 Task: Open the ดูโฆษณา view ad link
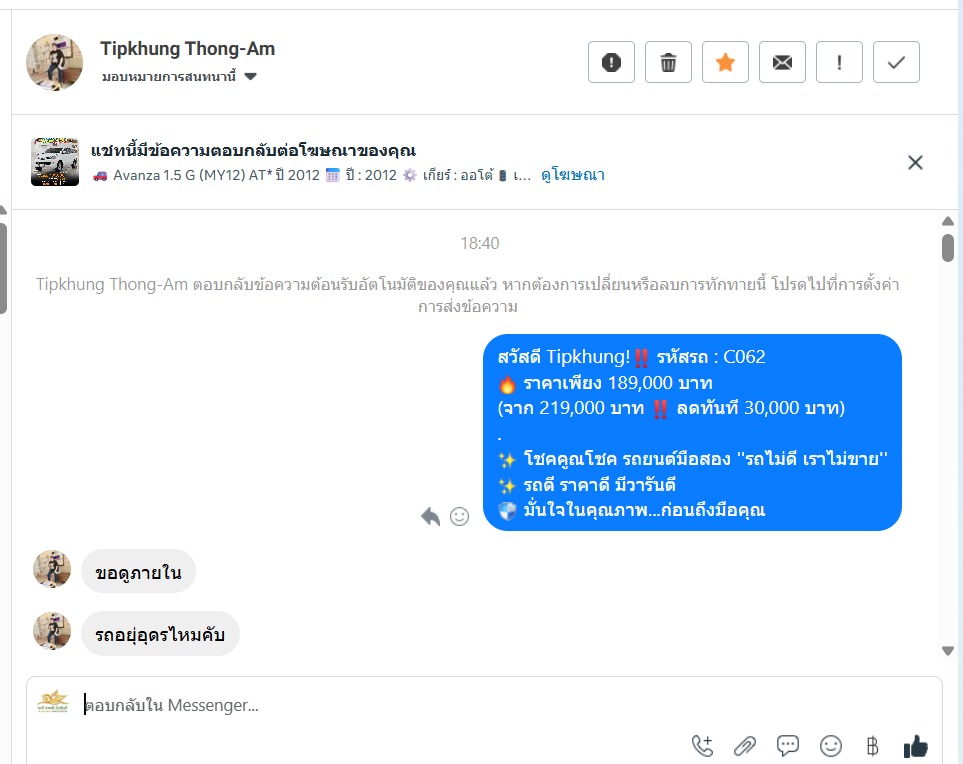point(572,175)
